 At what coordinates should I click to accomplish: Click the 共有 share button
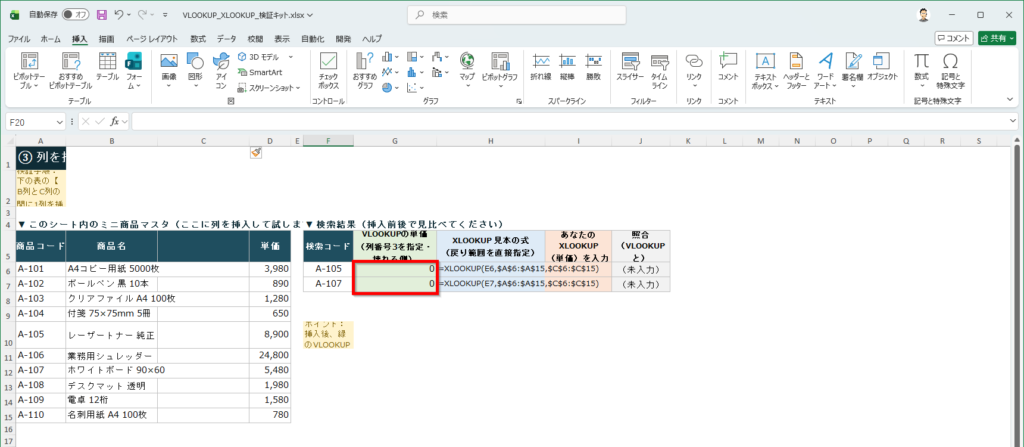997,39
